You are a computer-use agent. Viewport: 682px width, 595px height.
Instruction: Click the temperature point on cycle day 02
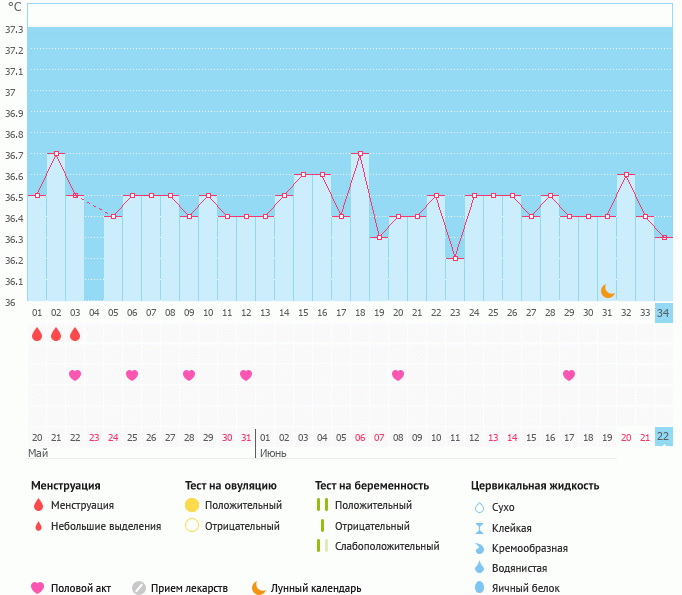point(56,154)
